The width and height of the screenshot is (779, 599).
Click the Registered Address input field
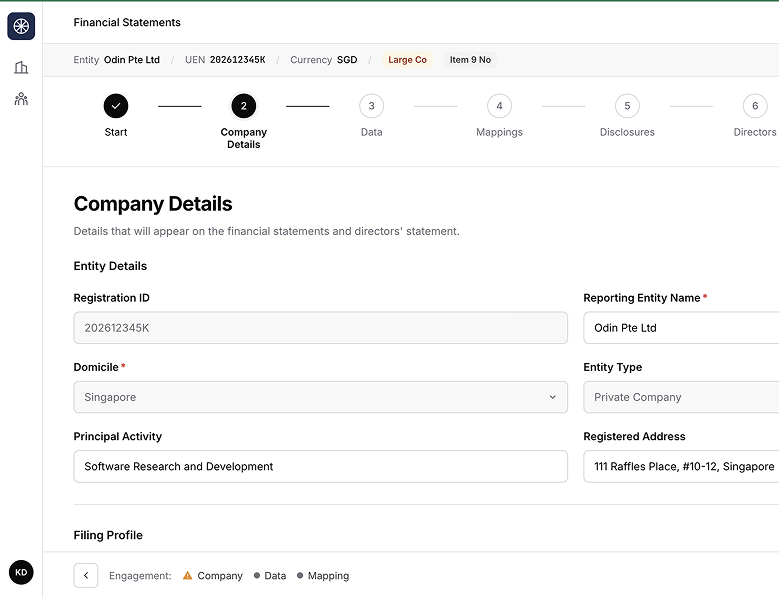pos(680,466)
